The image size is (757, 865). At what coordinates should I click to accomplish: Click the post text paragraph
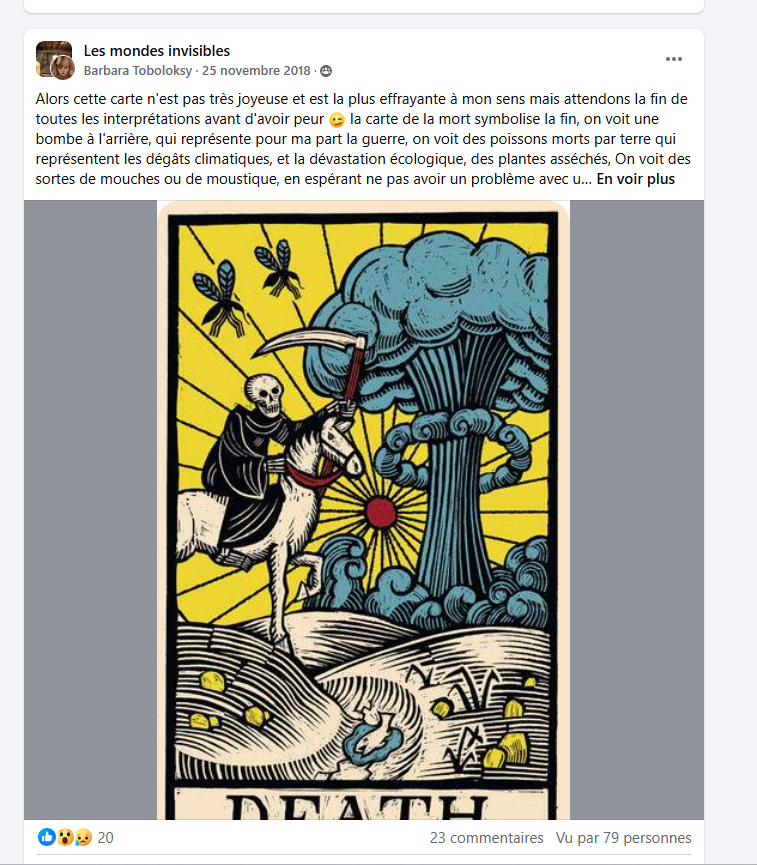pyautogui.click(x=363, y=139)
